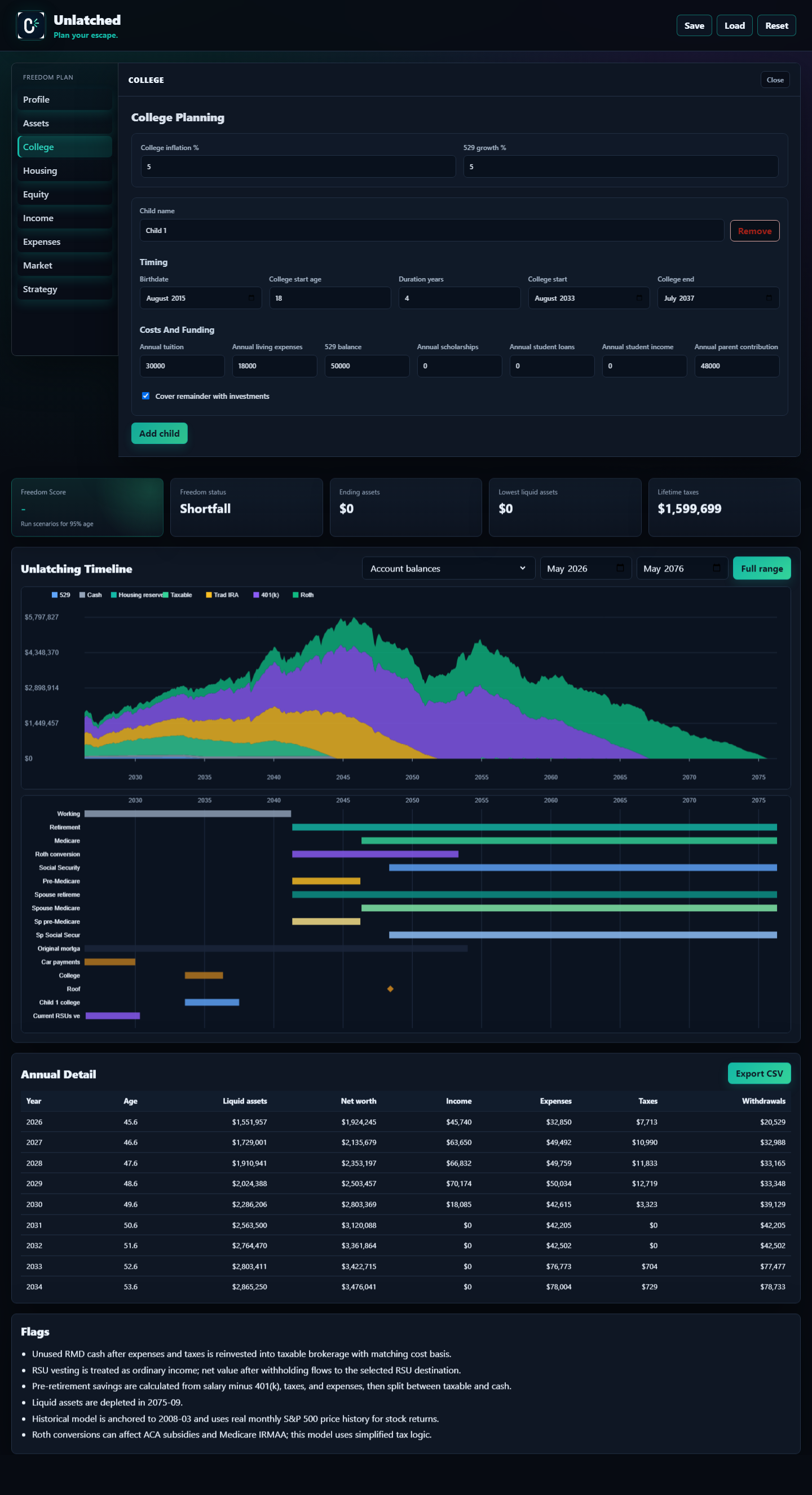812x1495 pixels.
Task: Click the Roof diamond marker on timeline
Action: (x=390, y=989)
